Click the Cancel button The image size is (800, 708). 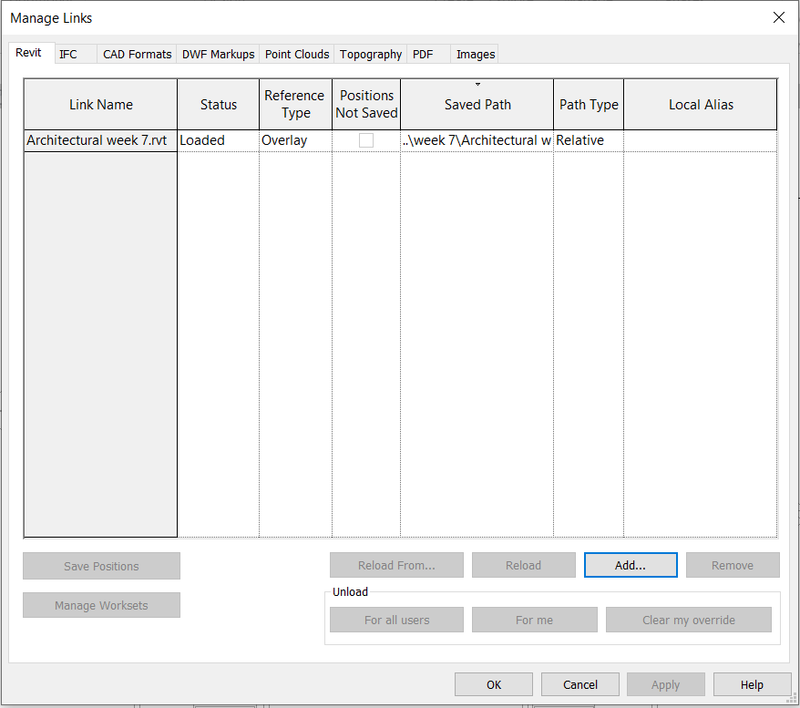(580, 685)
